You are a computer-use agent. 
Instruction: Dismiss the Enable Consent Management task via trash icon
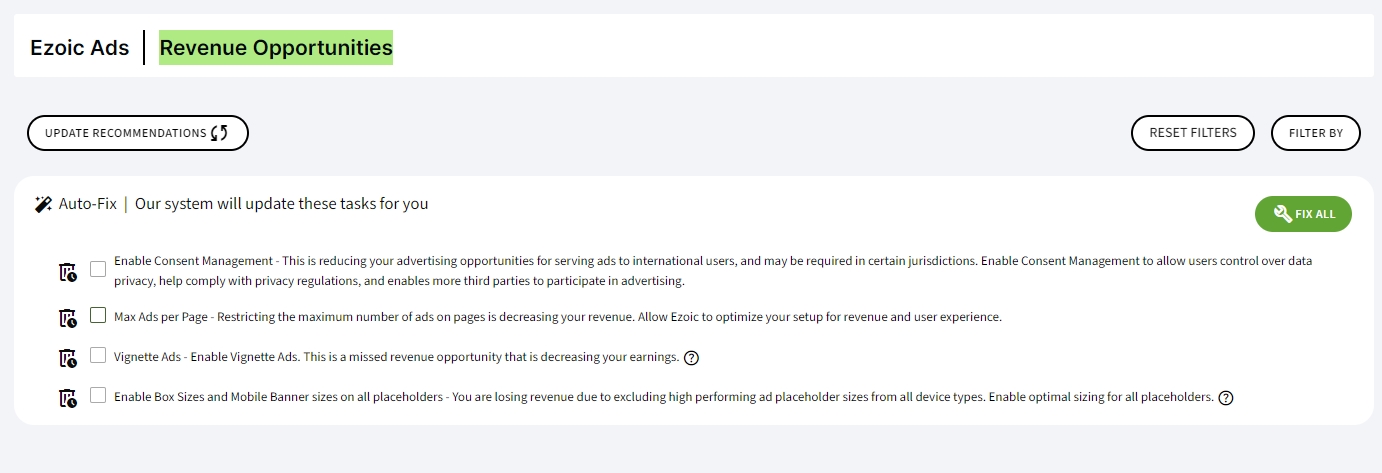[x=68, y=272]
